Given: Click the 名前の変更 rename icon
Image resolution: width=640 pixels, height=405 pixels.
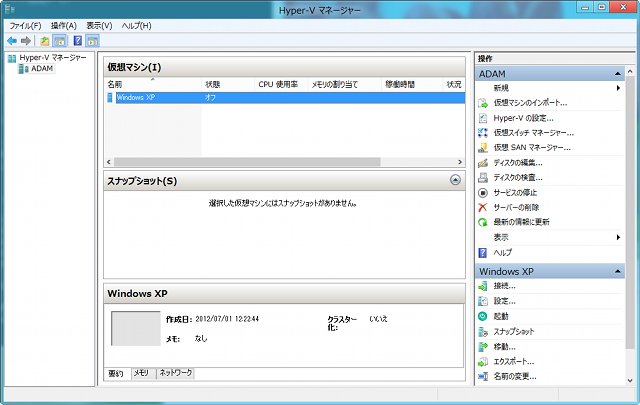Looking at the screenshot, I should tap(483, 376).
